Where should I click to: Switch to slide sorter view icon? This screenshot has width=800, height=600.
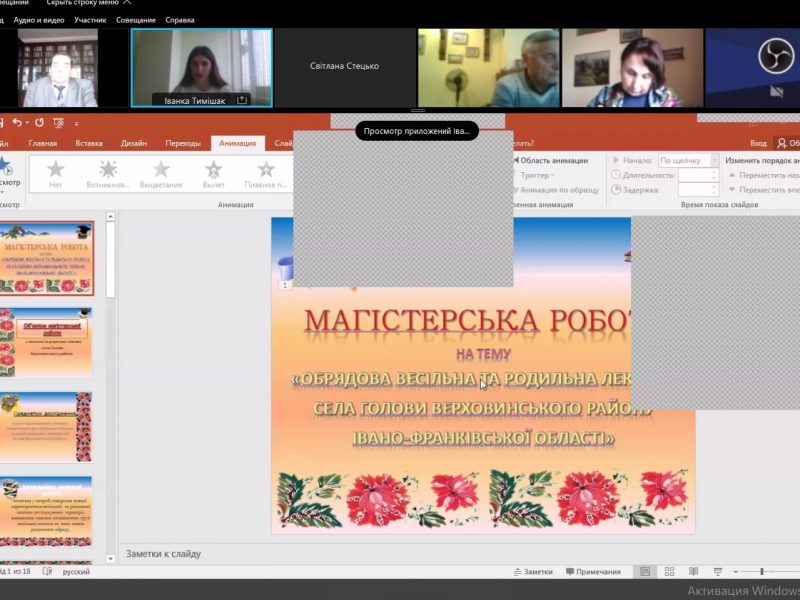669,572
